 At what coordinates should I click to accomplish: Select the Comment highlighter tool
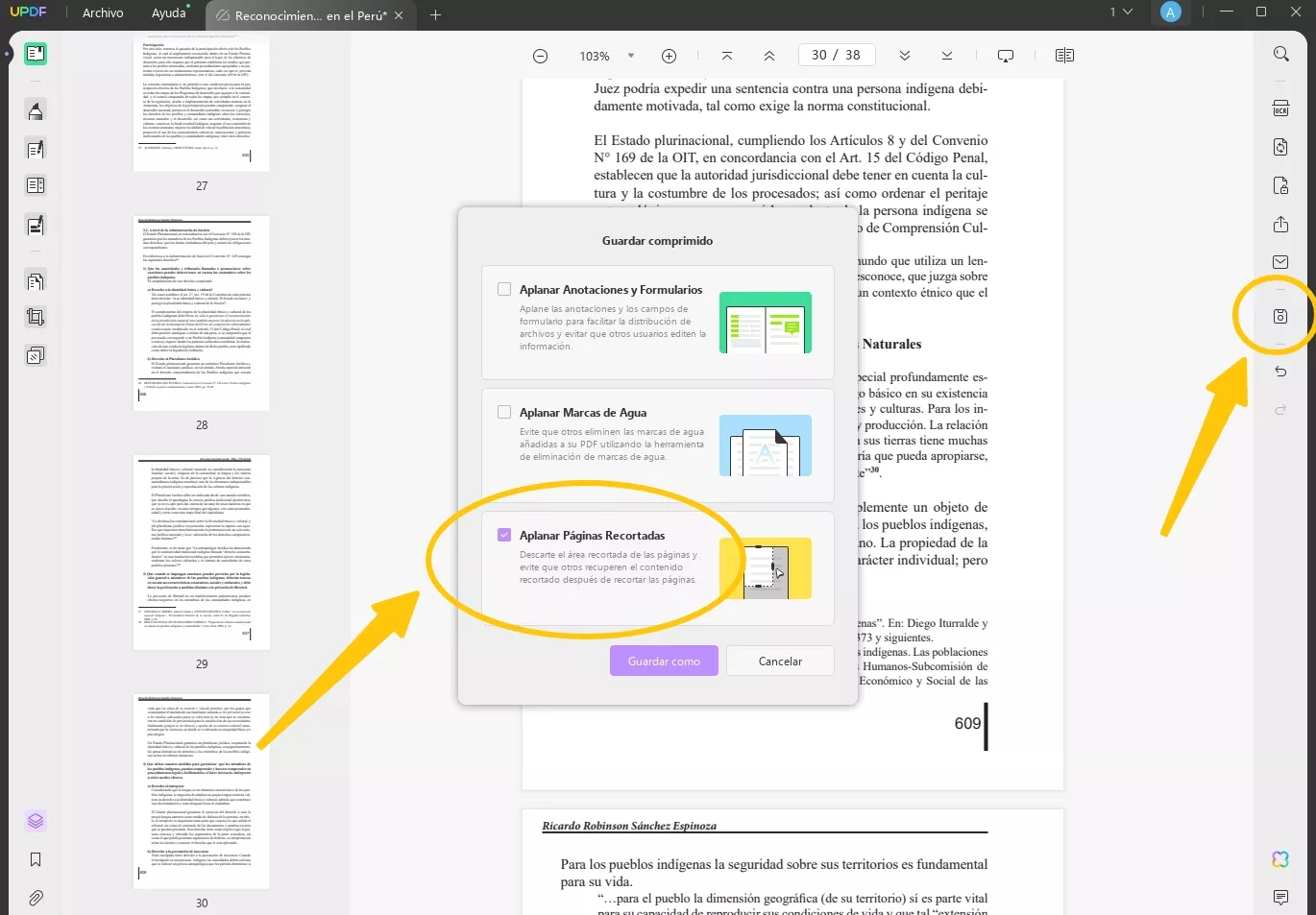click(x=36, y=110)
